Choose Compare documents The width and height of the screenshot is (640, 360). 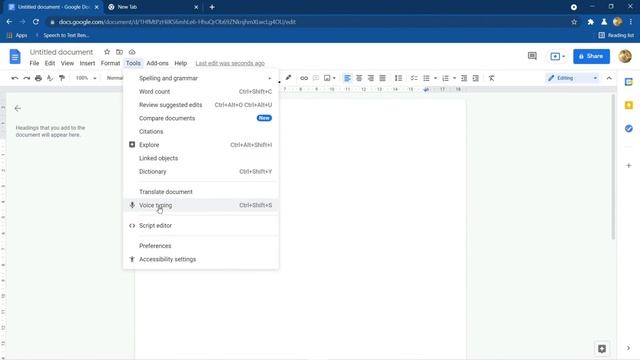[200, 118]
